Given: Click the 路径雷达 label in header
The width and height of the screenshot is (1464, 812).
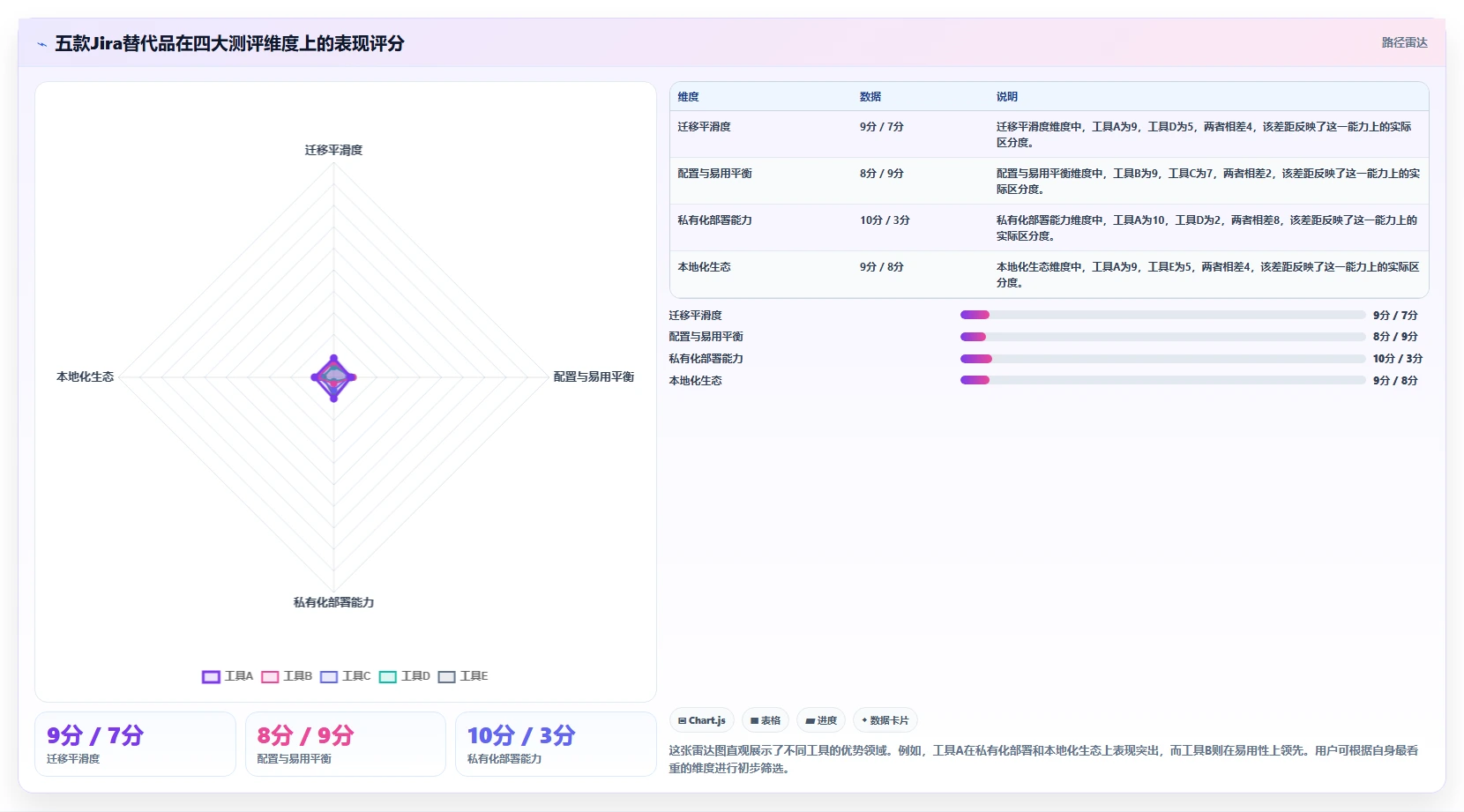Looking at the screenshot, I should pyautogui.click(x=1405, y=42).
